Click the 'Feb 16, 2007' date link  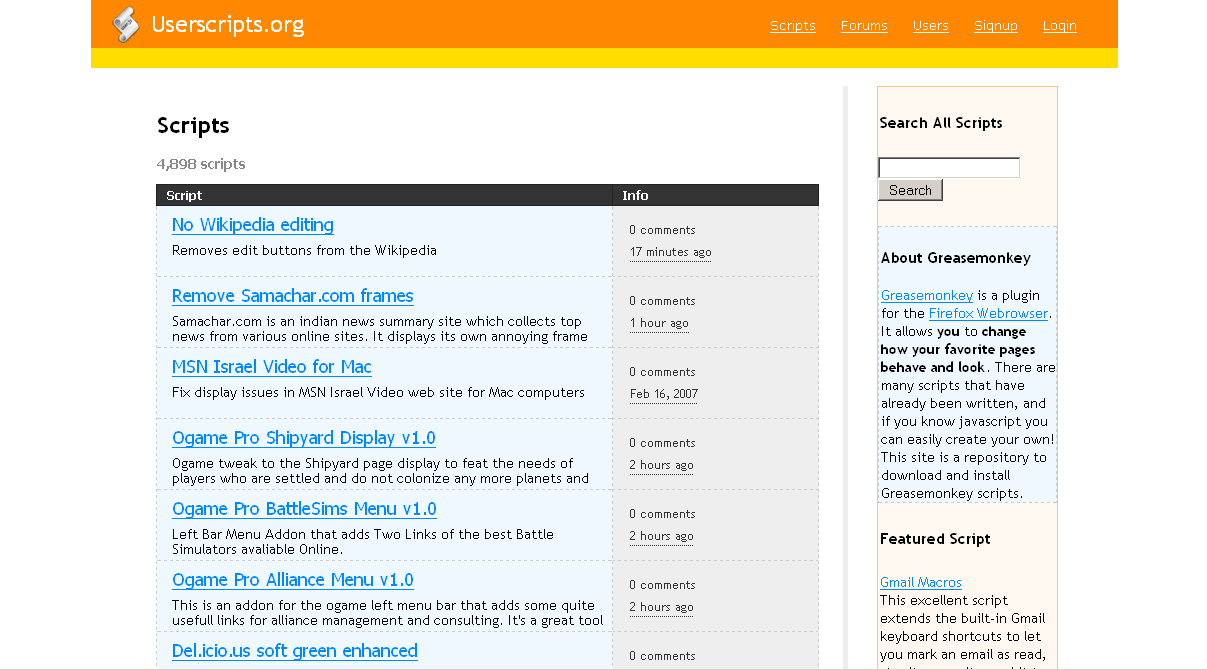(x=663, y=394)
